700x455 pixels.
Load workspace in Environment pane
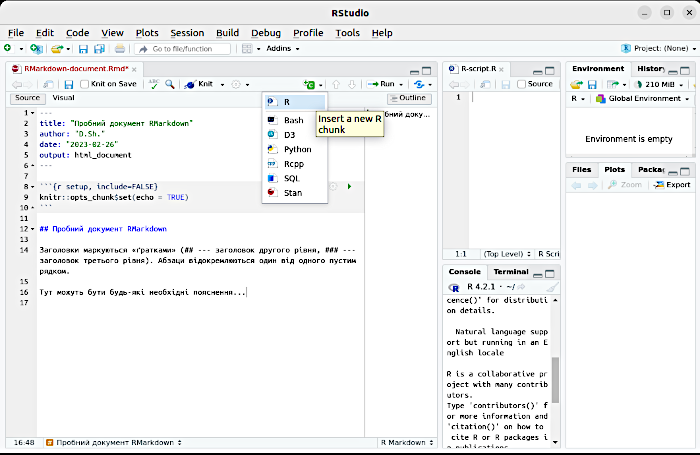pyautogui.click(x=576, y=84)
